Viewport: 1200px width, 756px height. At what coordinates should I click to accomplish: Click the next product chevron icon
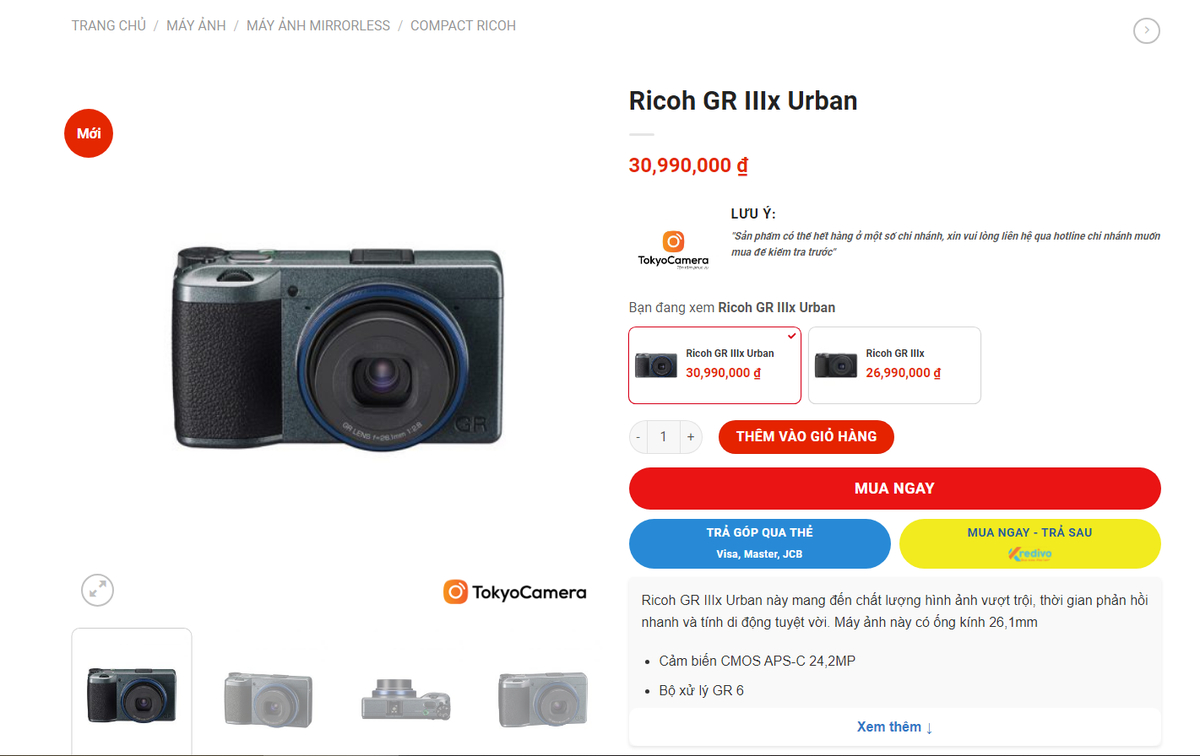1146,31
